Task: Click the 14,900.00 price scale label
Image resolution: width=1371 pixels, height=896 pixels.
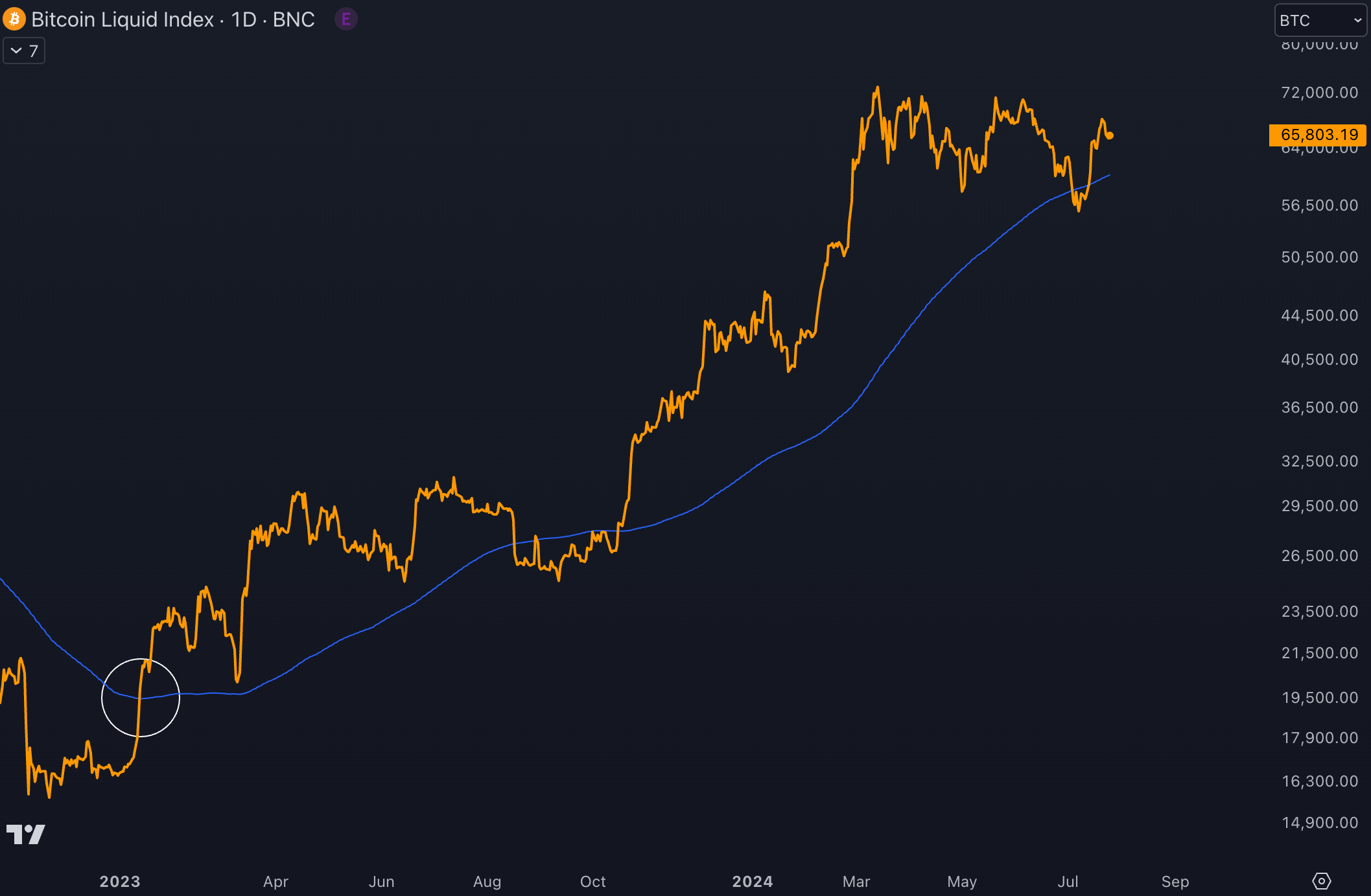Action: click(x=1319, y=823)
